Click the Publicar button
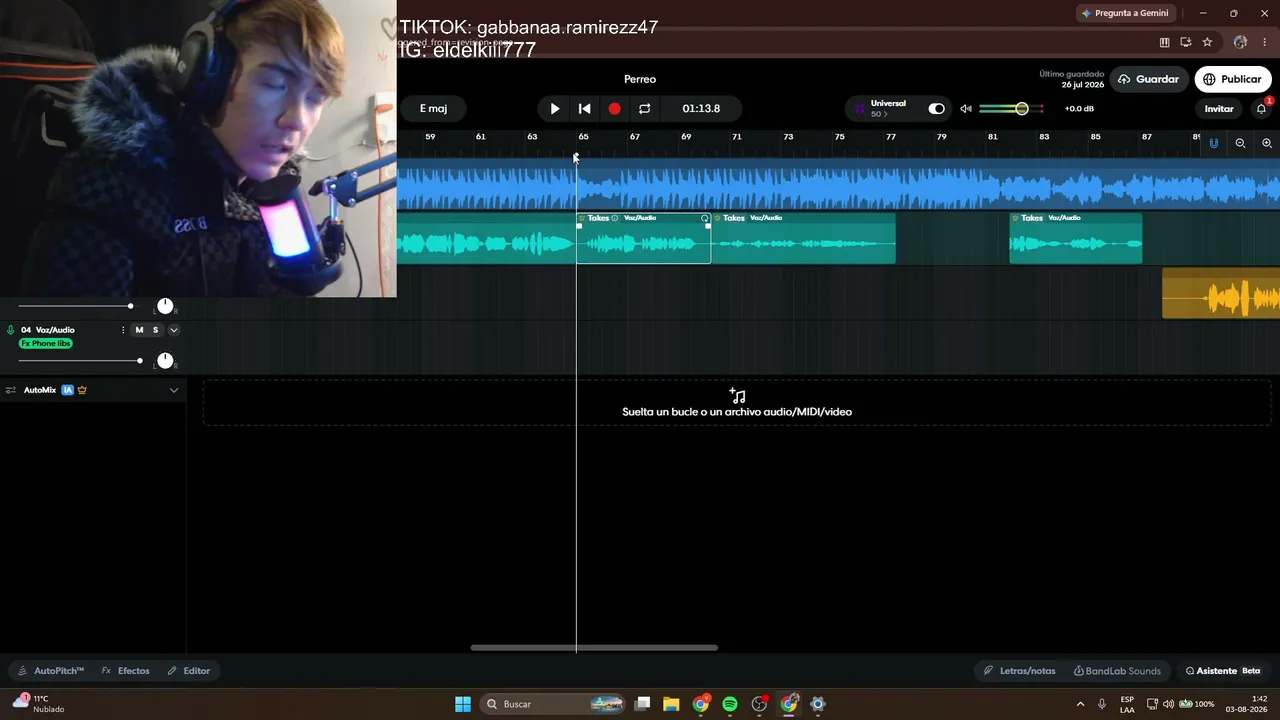This screenshot has width=1280, height=720. tap(1232, 79)
